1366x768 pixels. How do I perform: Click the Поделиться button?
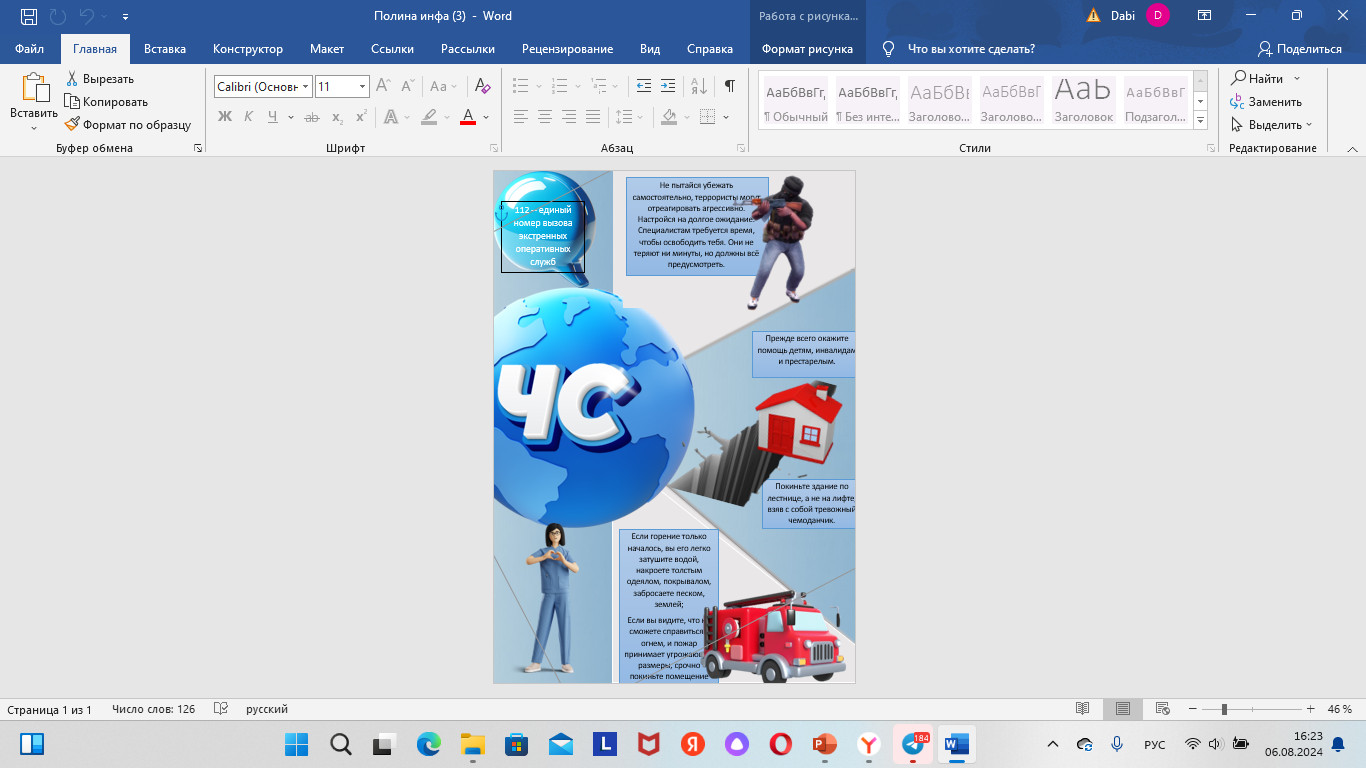tap(1299, 49)
